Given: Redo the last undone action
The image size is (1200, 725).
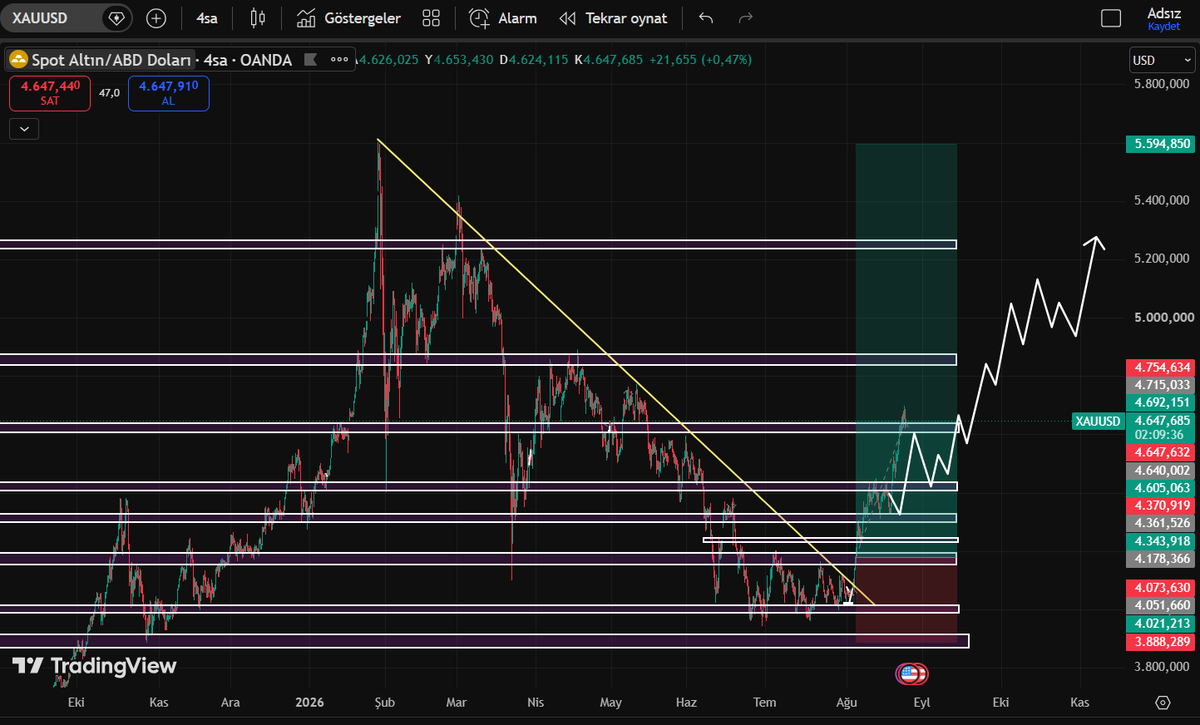Looking at the screenshot, I should (x=745, y=18).
